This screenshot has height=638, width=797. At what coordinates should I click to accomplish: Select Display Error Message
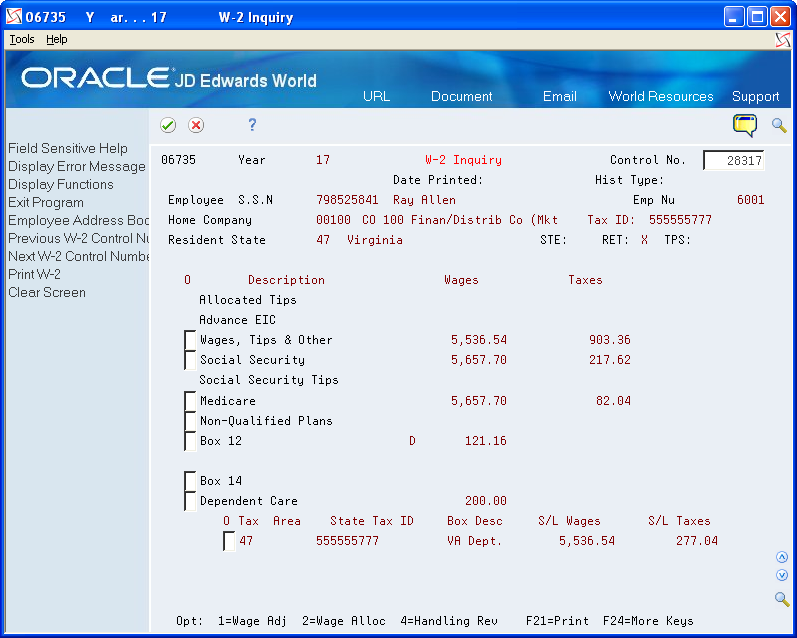(77, 167)
